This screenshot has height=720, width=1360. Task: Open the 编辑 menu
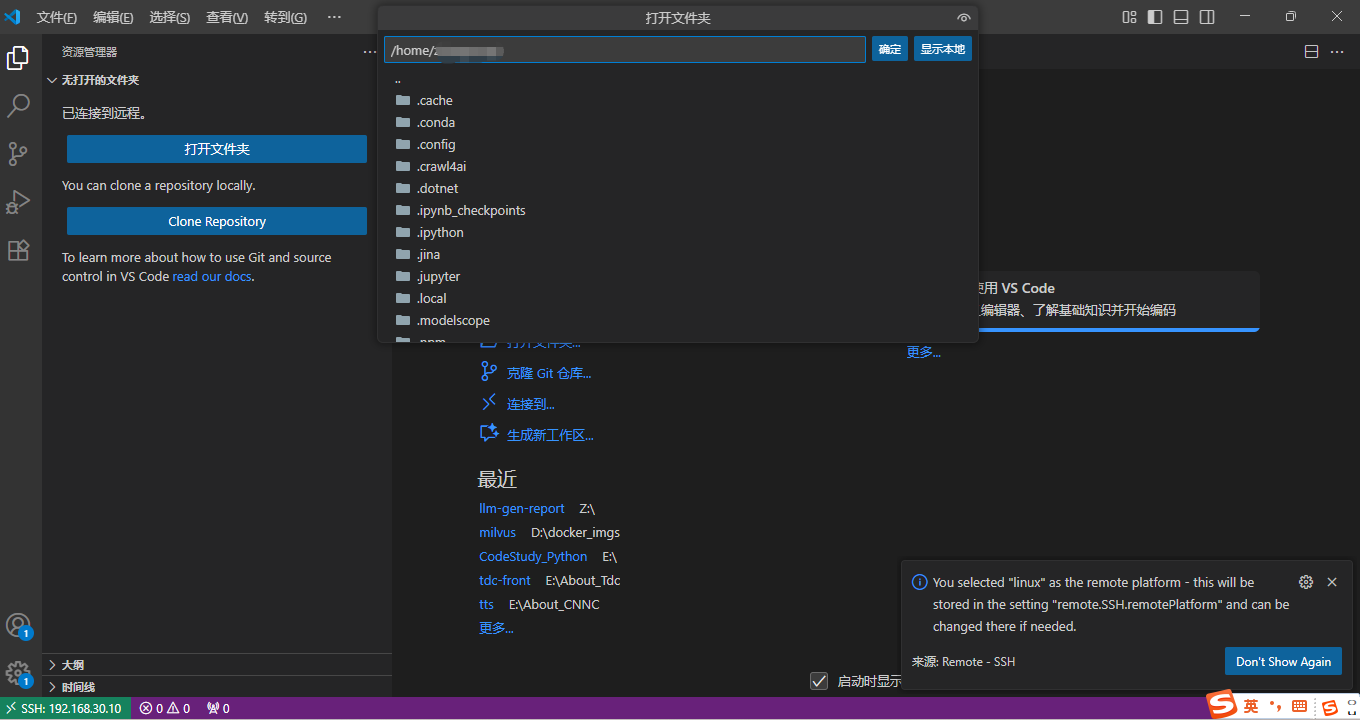click(113, 17)
